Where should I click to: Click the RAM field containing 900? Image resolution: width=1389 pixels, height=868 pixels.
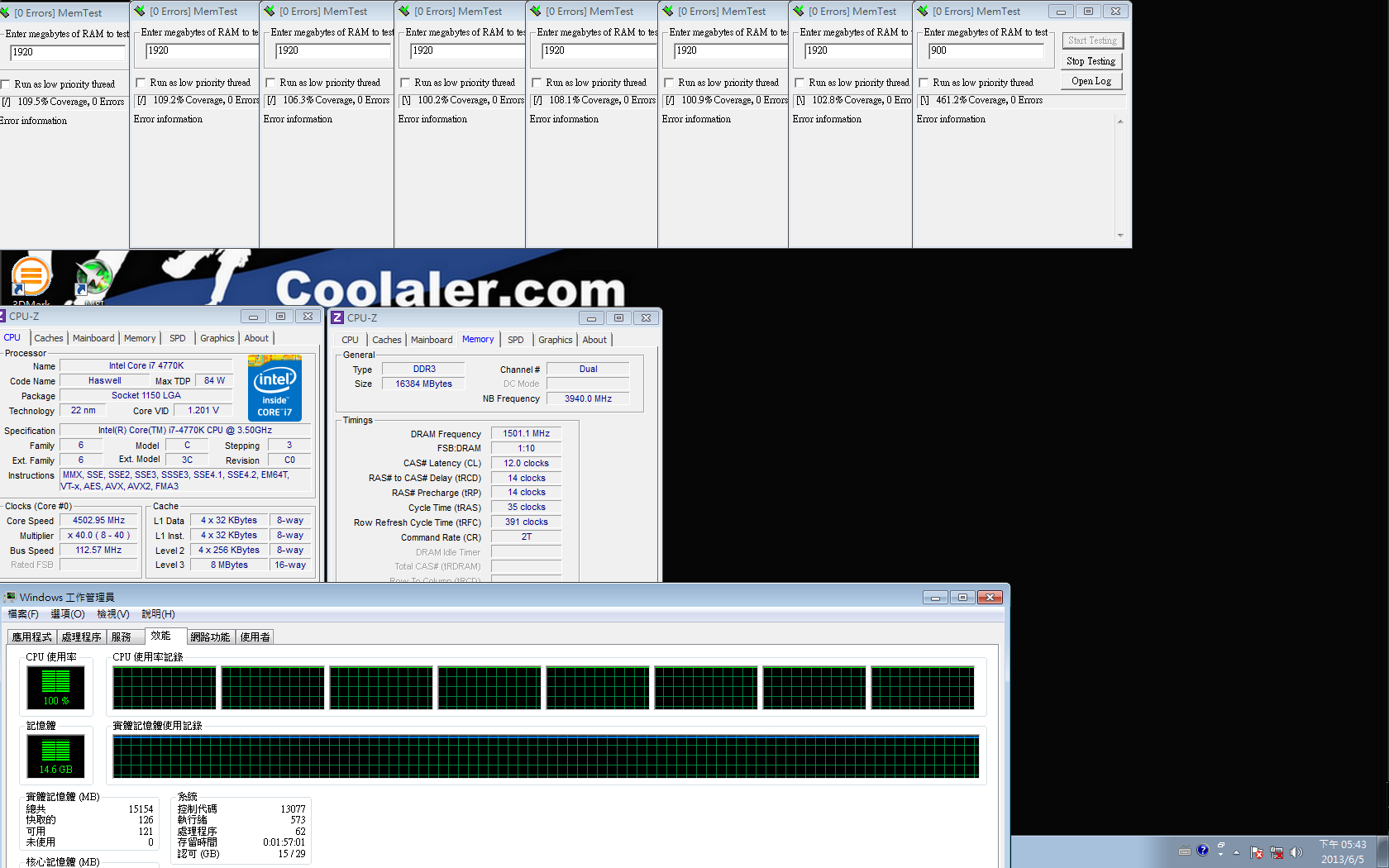tap(986, 50)
